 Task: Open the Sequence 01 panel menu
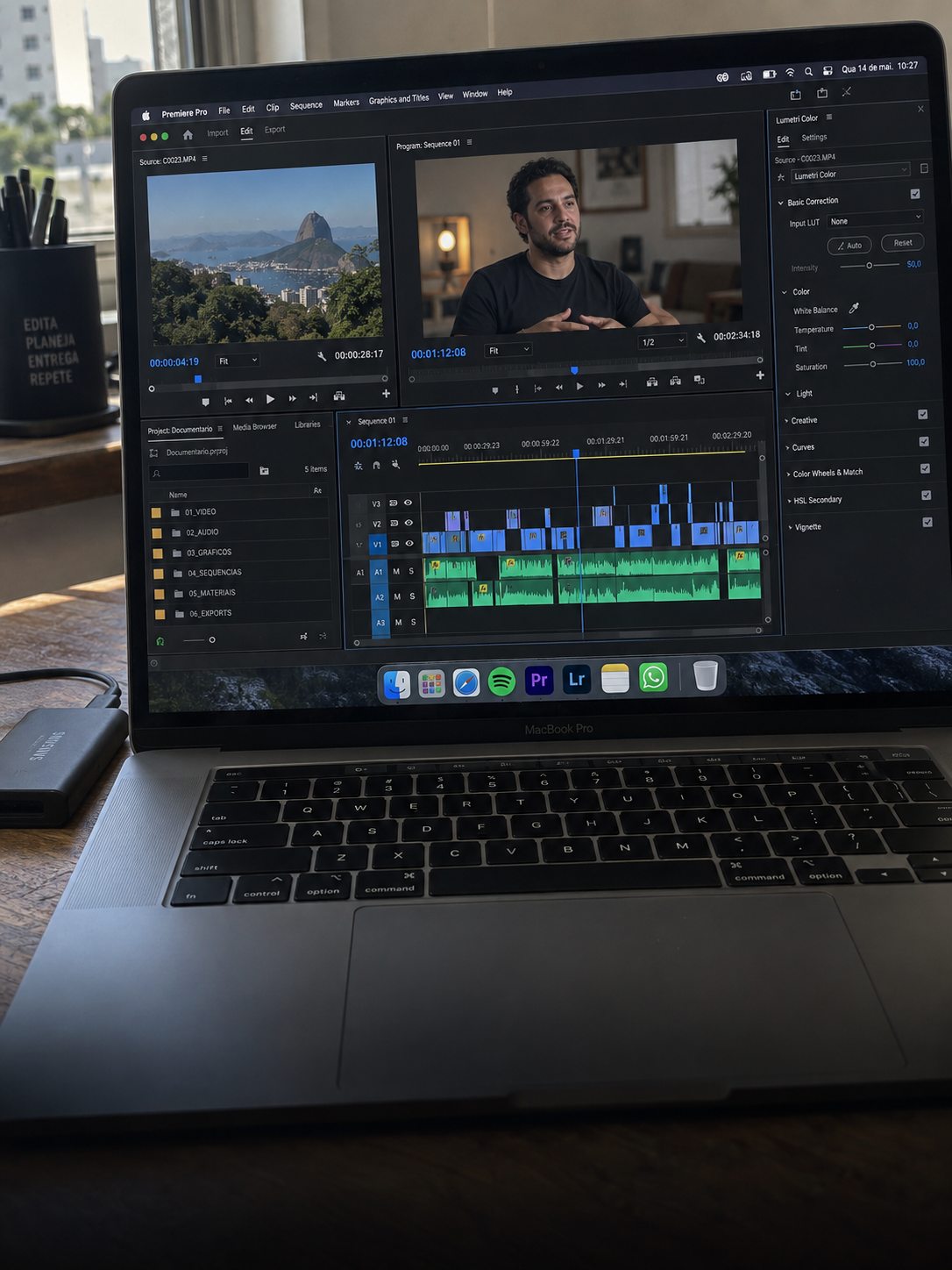(405, 420)
